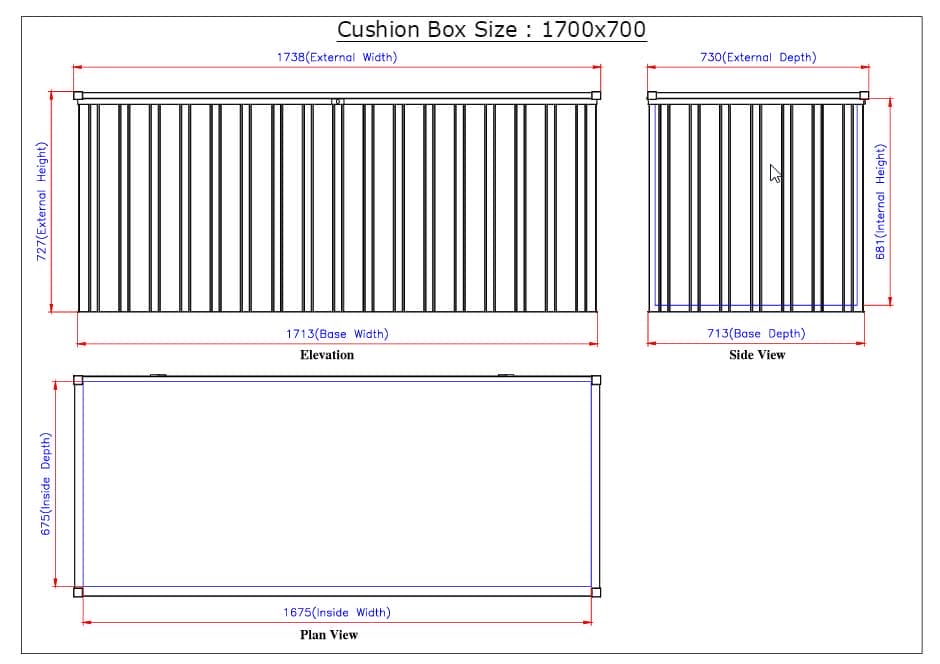Click the 'Elevation' view caption
The image size is (940, 664).
327,355
